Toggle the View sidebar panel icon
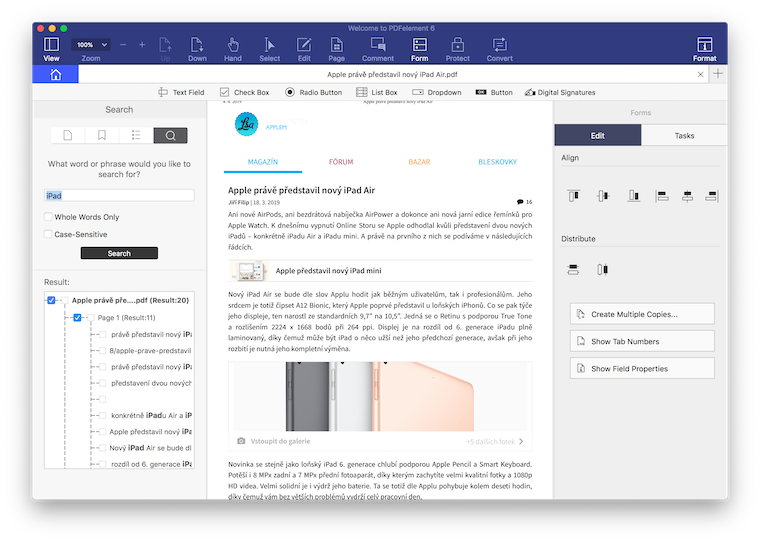Screen dimensions: 760x542 tap(51, 49)
